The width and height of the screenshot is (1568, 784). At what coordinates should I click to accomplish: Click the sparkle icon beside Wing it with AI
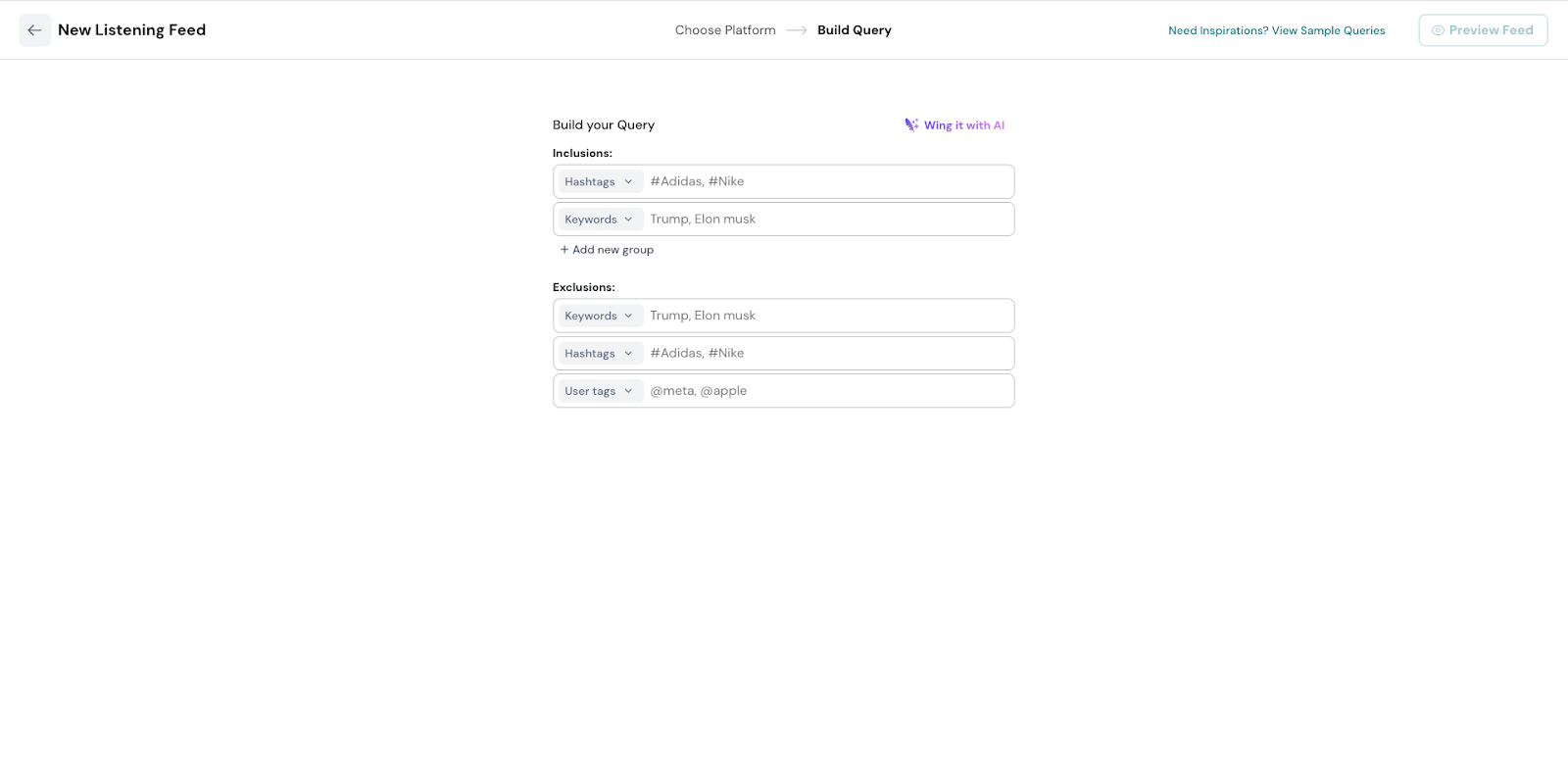[x=911, y=125]
